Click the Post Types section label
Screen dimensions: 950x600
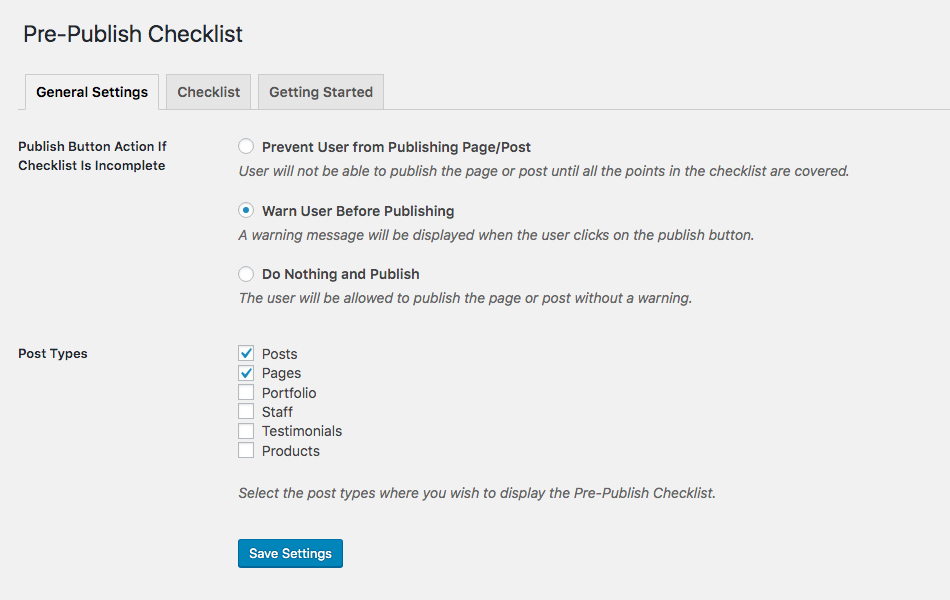(x=53, y=353)
